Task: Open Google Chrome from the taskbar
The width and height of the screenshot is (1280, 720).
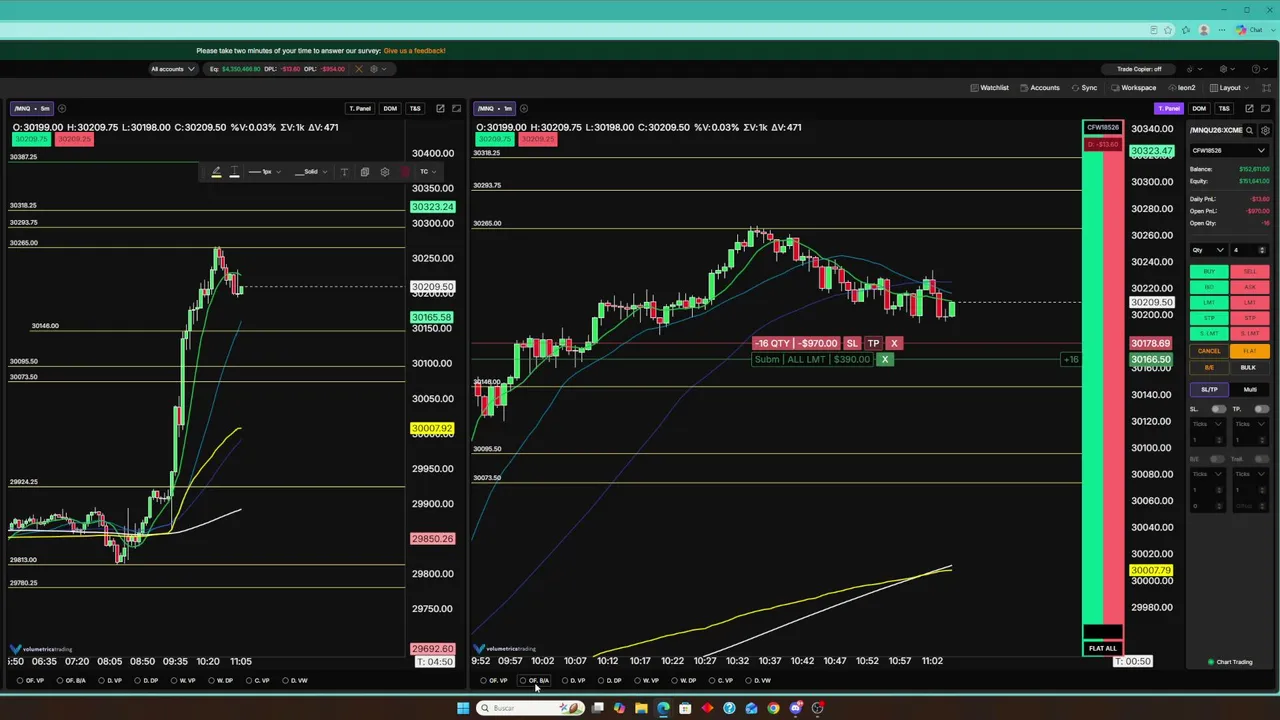Action: [x=773, y=708]
